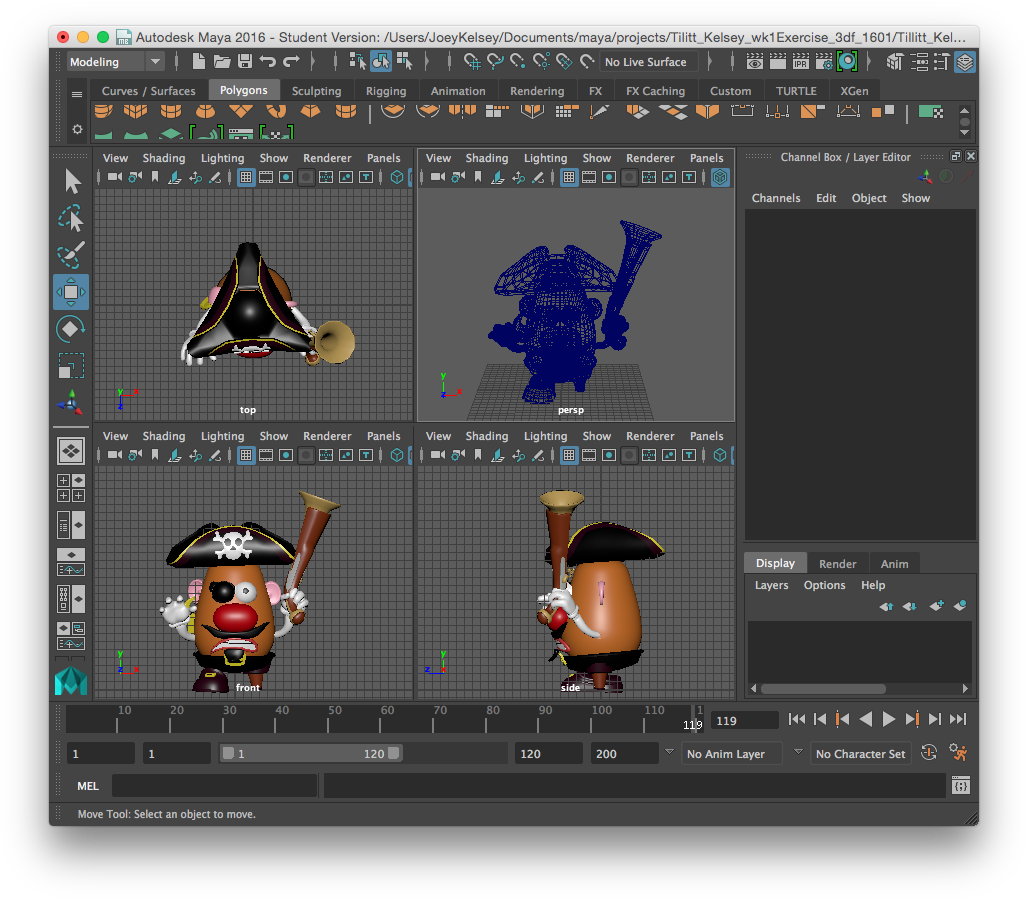Screen dimensions: 1027x899
Task: Activate the Move tool in the toolbox
Action: pyautogui.click(x=71, y=292)
